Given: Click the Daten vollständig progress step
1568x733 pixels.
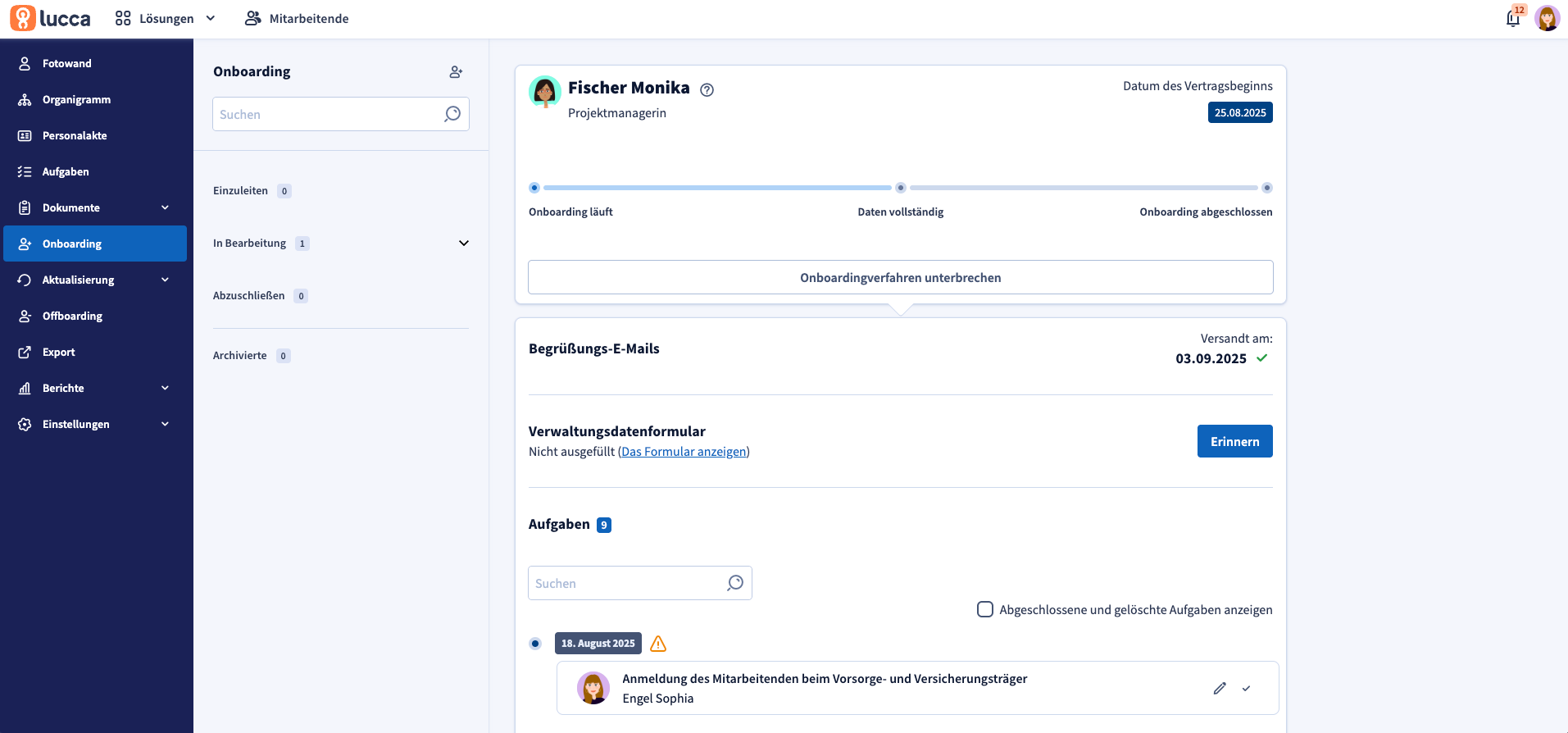Looking at the screenshot, I should 900,188.
